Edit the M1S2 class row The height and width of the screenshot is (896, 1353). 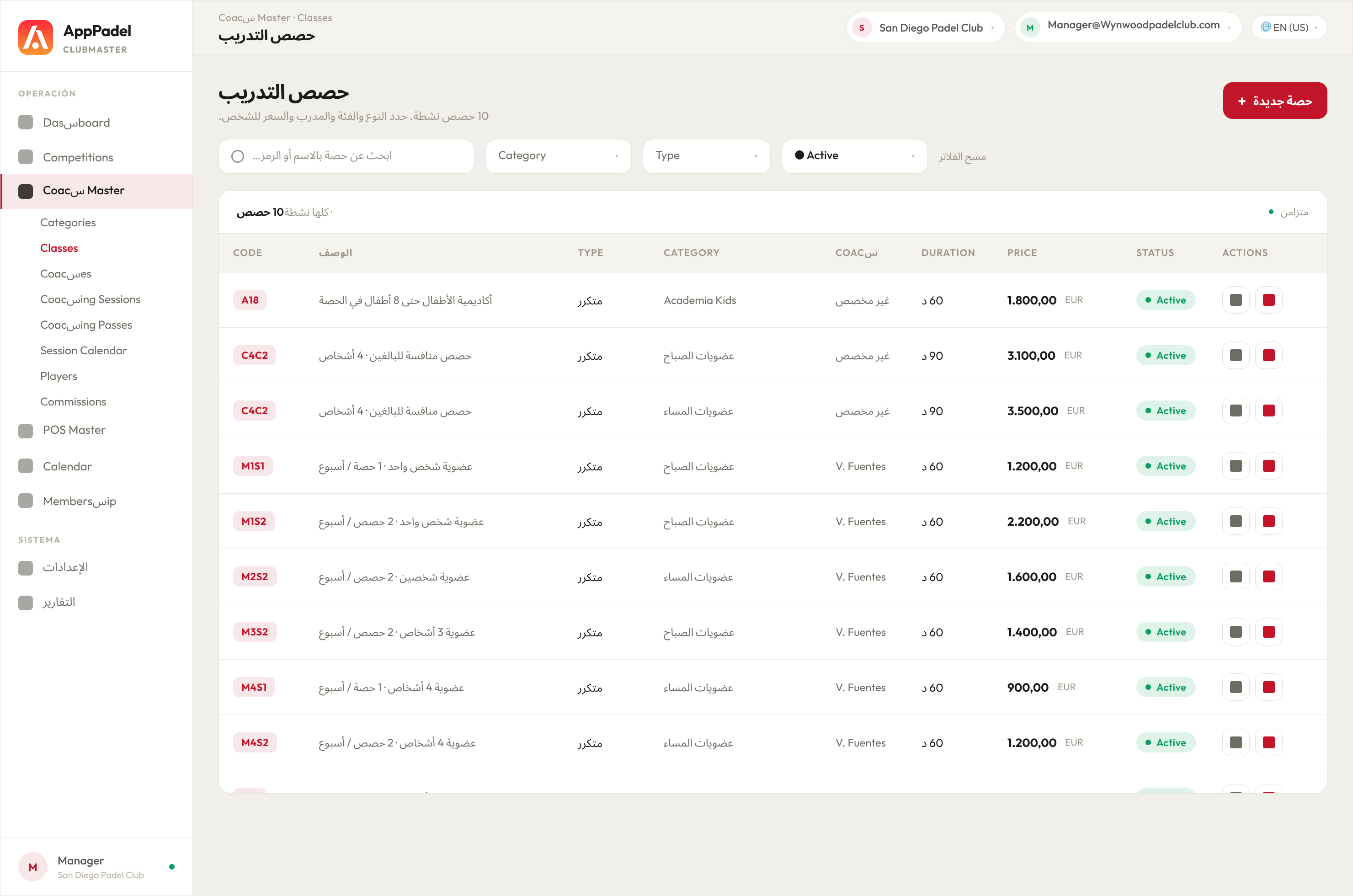[x=1236, y=521]
